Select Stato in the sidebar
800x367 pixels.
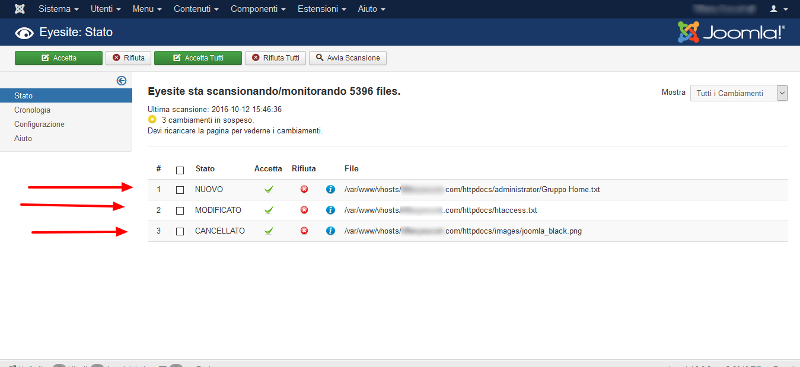pos(66,95)
